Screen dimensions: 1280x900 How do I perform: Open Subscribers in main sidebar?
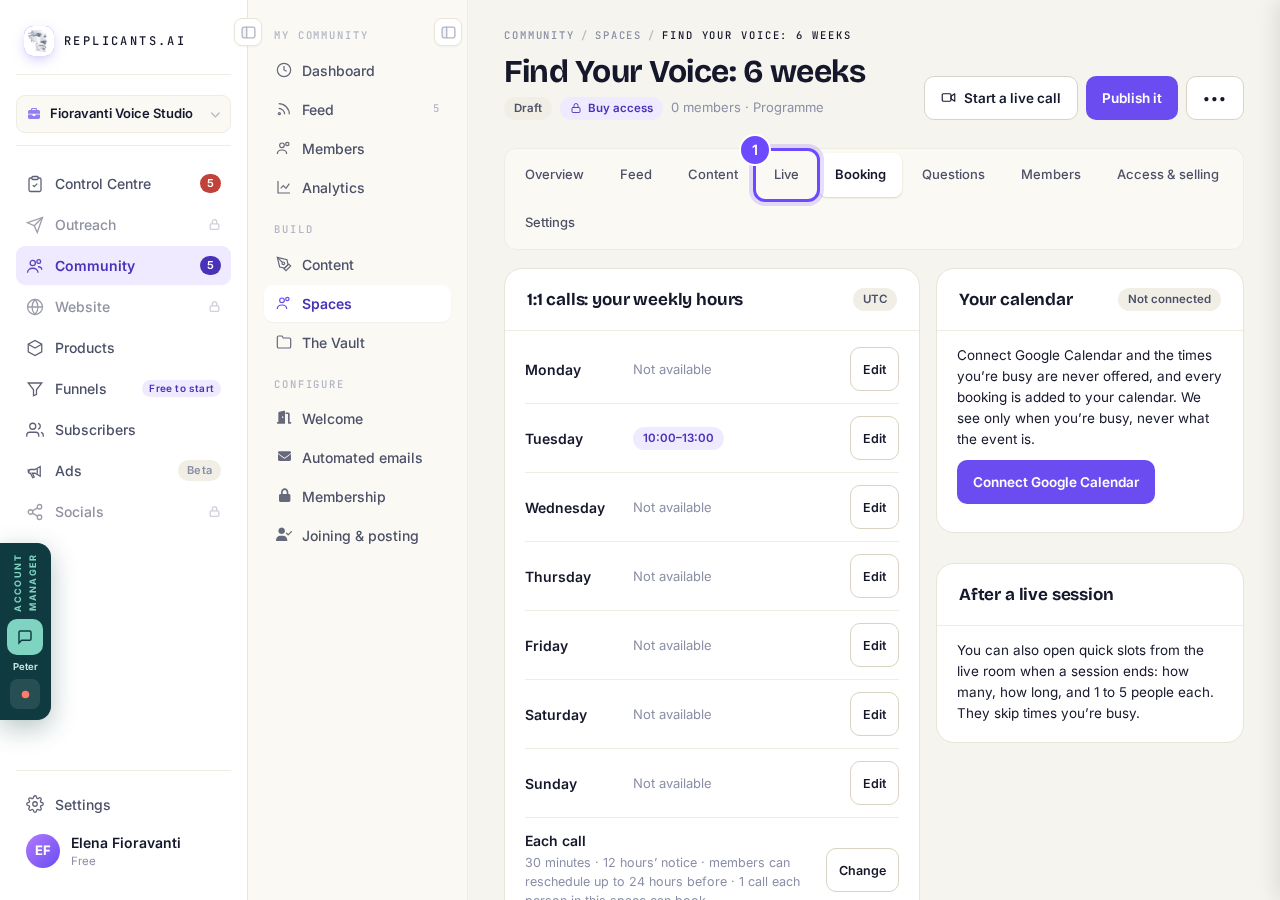(123, 430)
